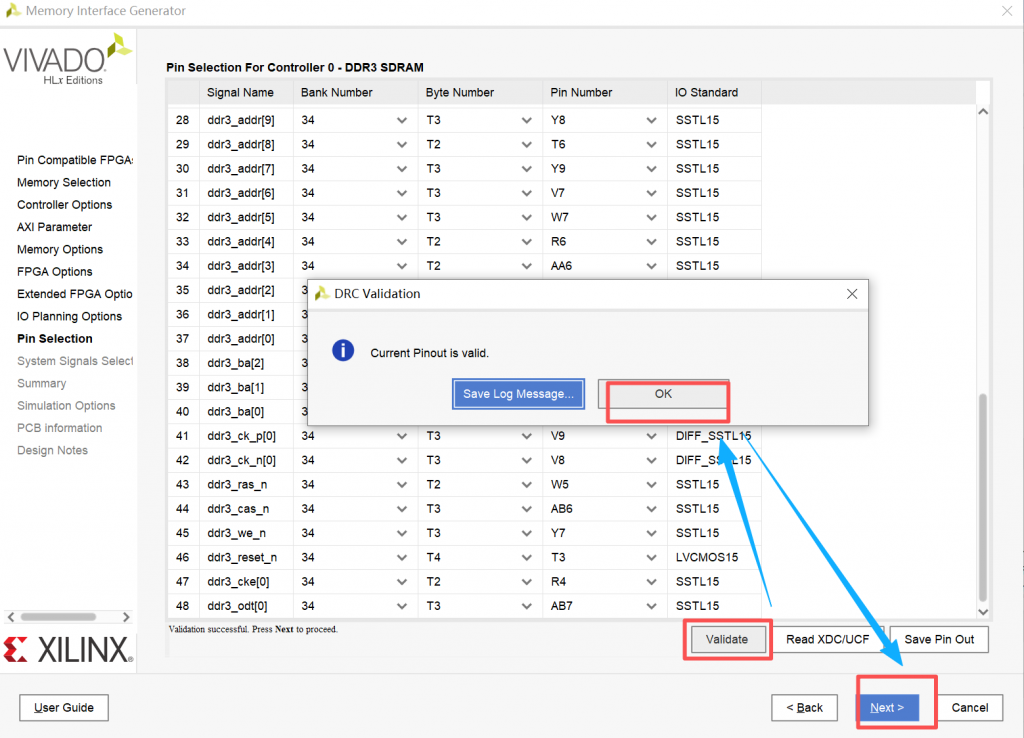1024x738 pixels.
Task: Click Save Log Message button
Action: [518, 394]
